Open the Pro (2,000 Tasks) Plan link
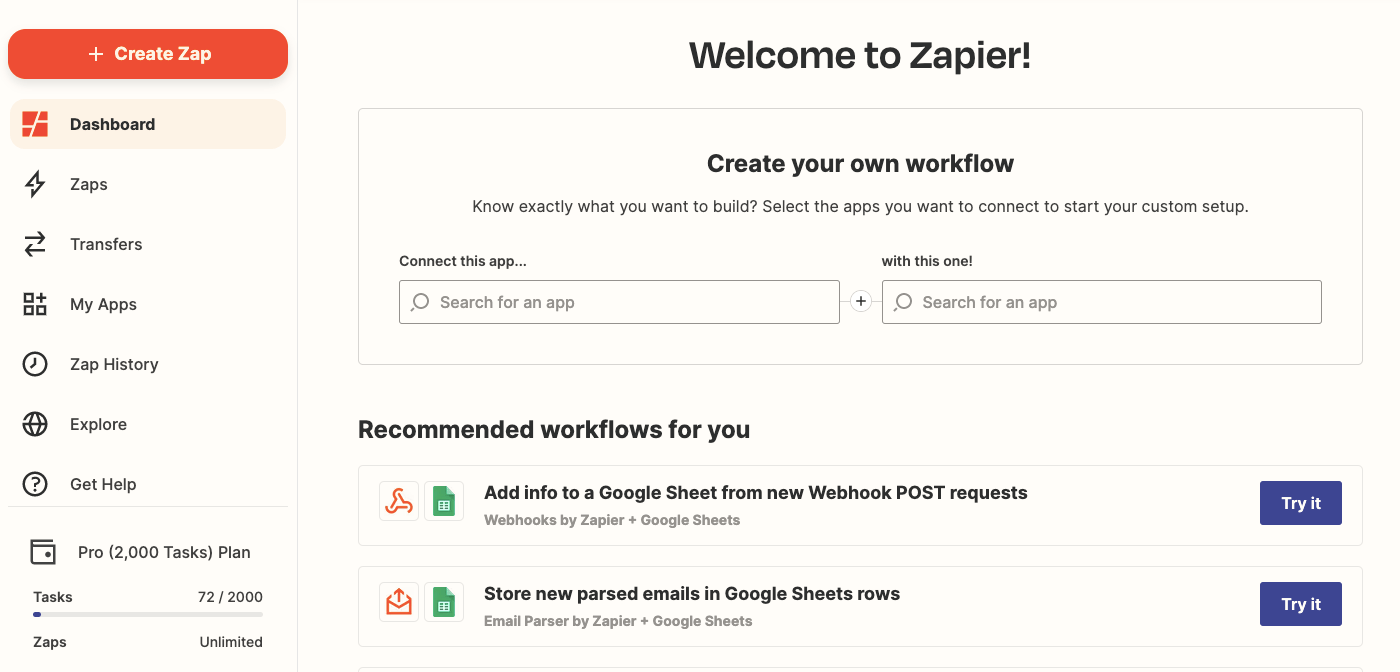The width and height of the screenshot is (1400, 672). click(164, 552)
